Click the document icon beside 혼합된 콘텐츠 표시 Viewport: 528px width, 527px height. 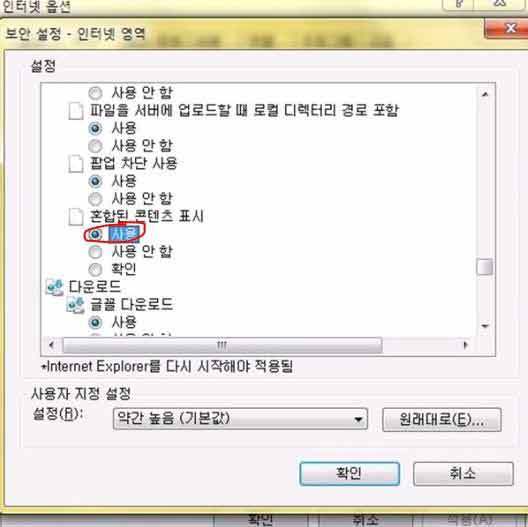pos(76,217)
